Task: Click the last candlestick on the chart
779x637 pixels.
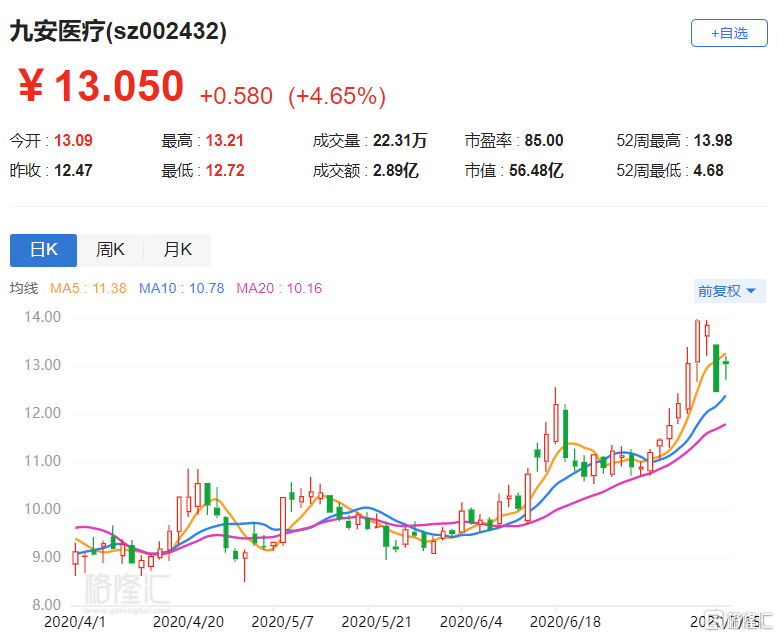Action: 726,368
